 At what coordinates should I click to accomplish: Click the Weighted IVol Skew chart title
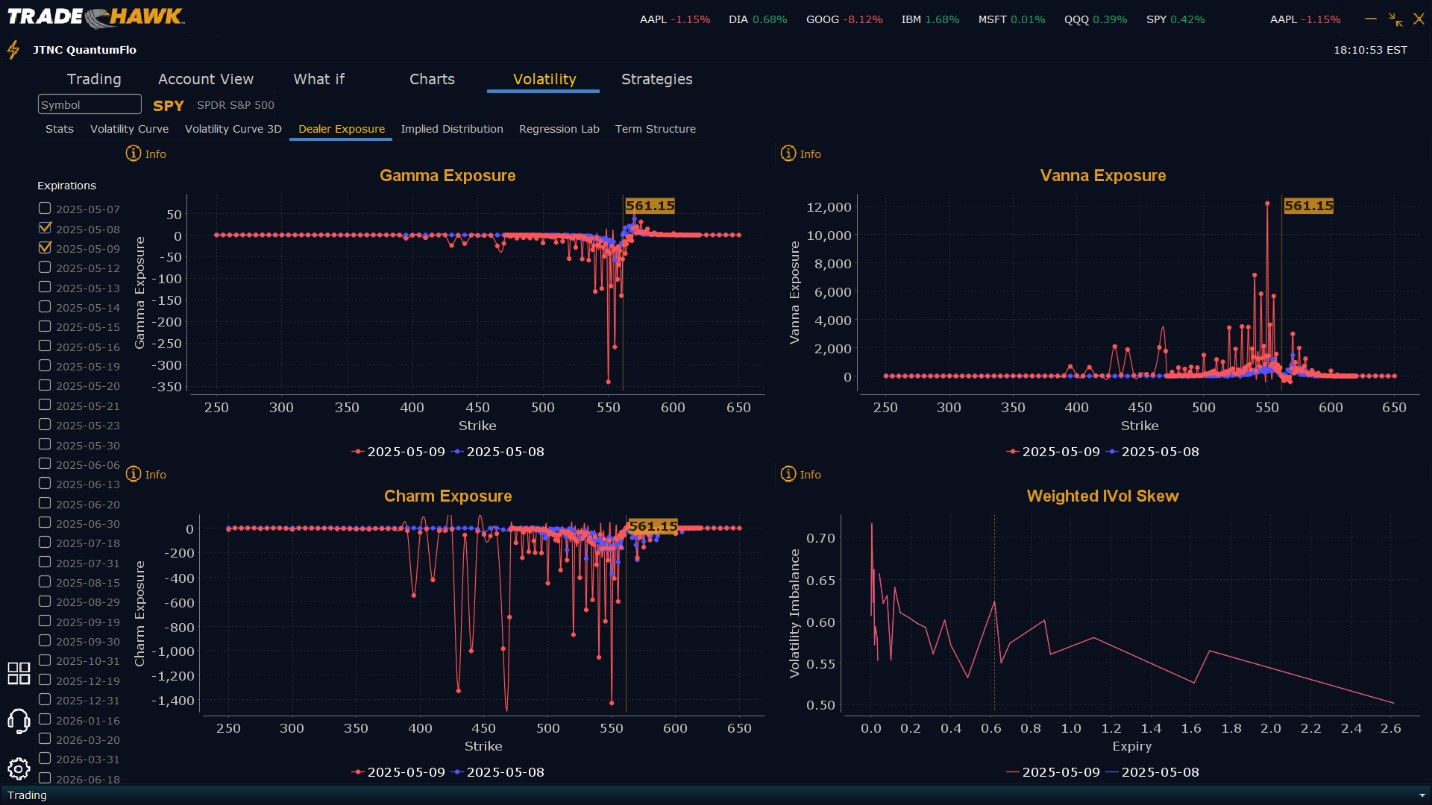tap(1103, 496)
